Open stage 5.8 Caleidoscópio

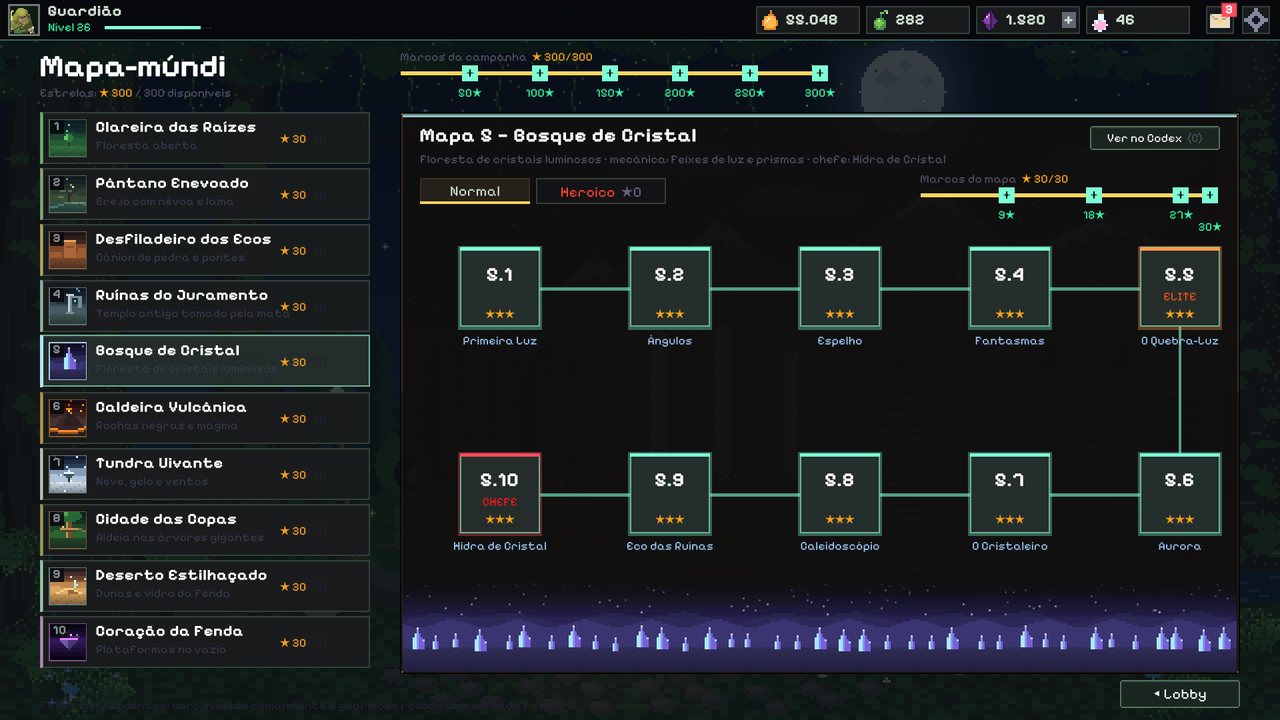coord(840,493)
